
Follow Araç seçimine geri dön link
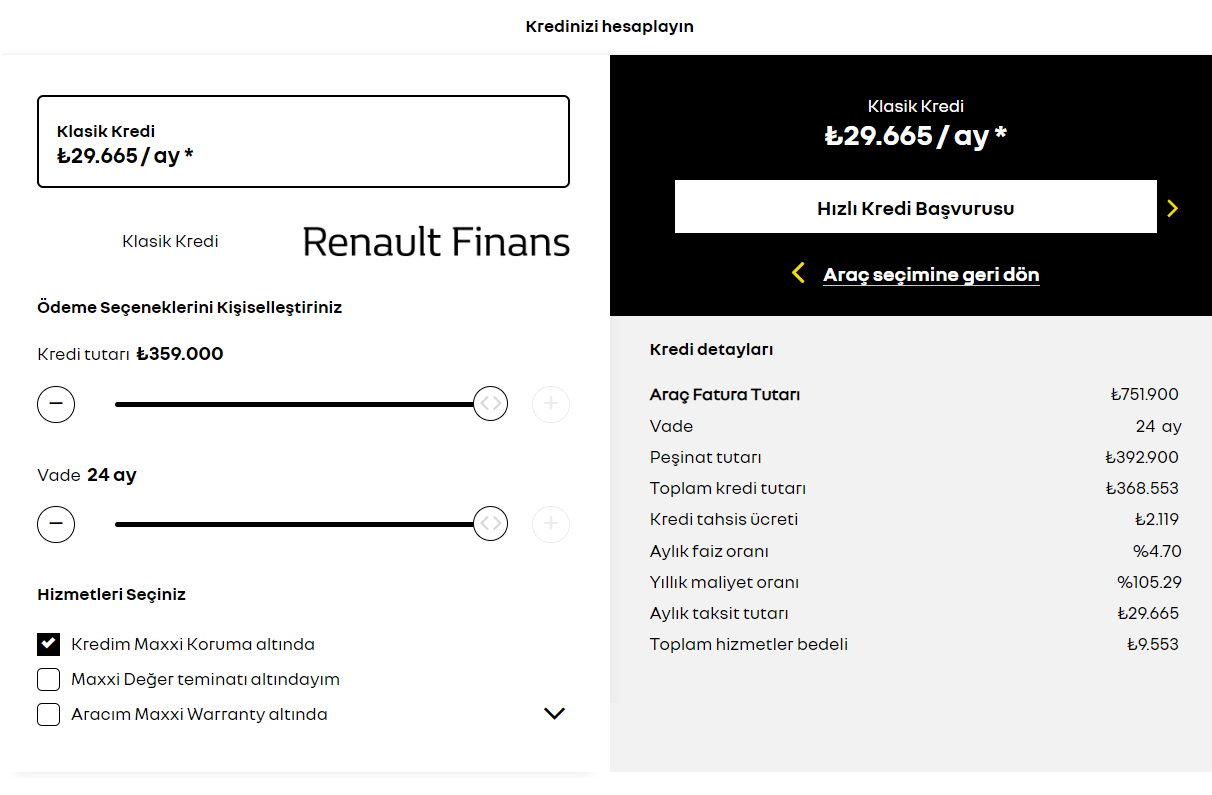931,274
